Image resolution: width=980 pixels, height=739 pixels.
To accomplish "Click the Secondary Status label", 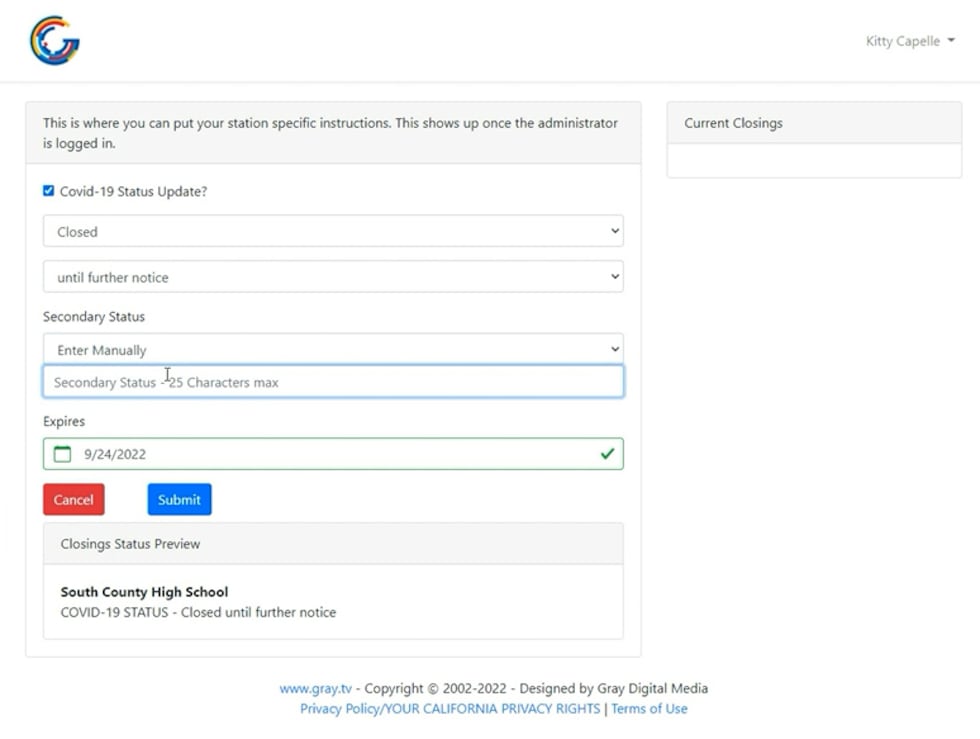I will coord(94,317).
